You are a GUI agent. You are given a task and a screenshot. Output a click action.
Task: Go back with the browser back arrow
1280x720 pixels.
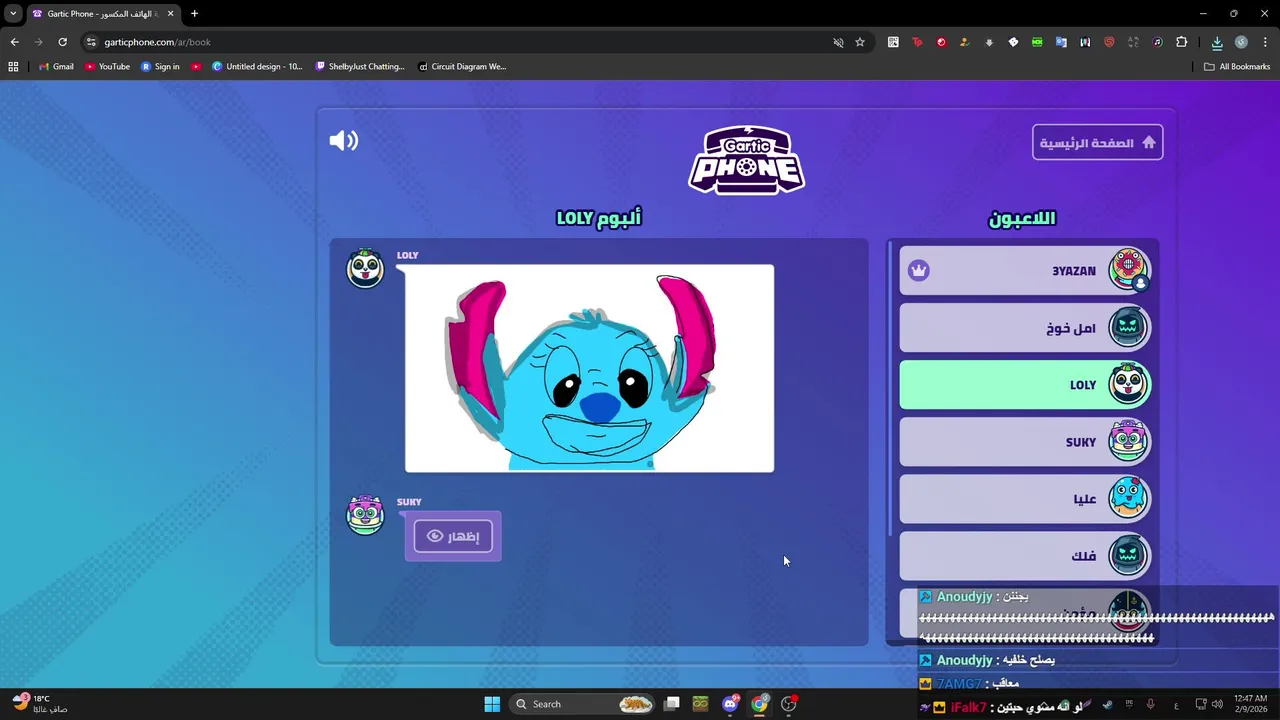tap(14, 42)
